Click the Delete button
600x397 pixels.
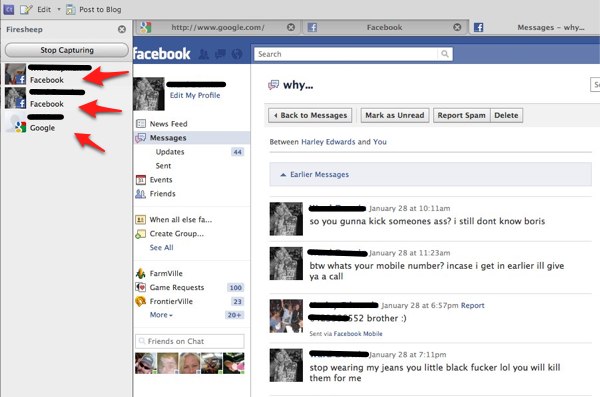tap(506, 115)
